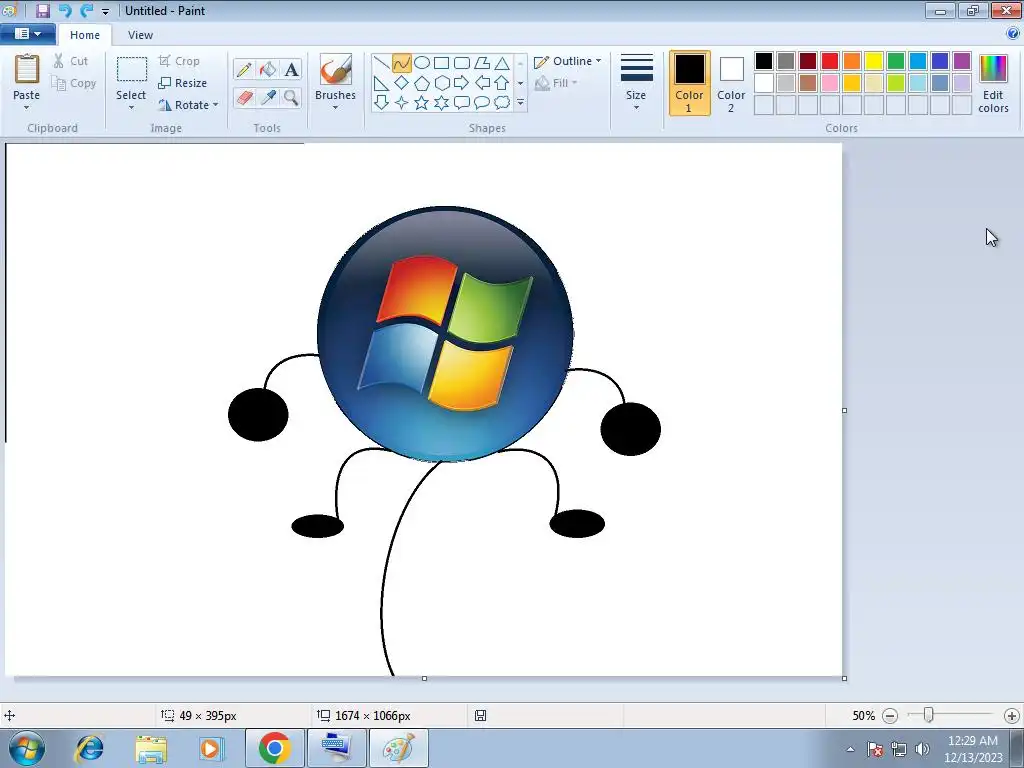Click the Save icon in quick access toolbar
Viewport: 1024px width, 768px height.
pyautogui.click(x=42, y=10)
